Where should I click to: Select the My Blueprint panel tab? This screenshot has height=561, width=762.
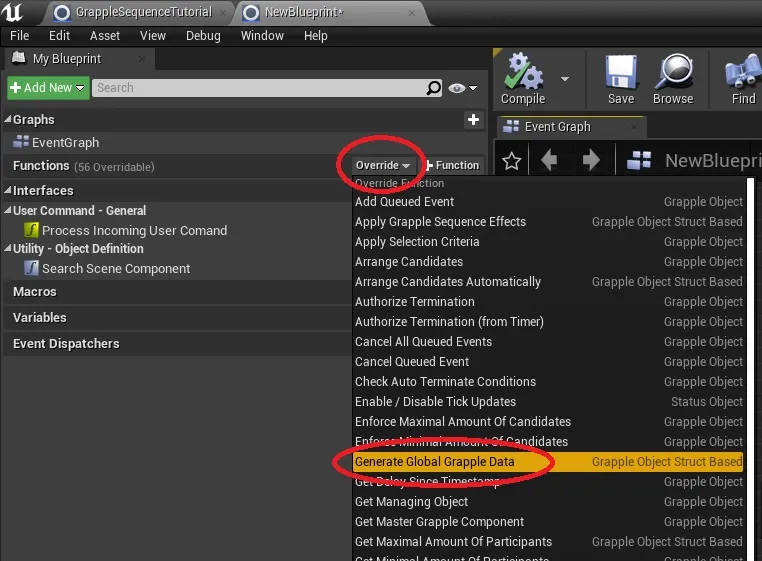click(x=79, y=59)
